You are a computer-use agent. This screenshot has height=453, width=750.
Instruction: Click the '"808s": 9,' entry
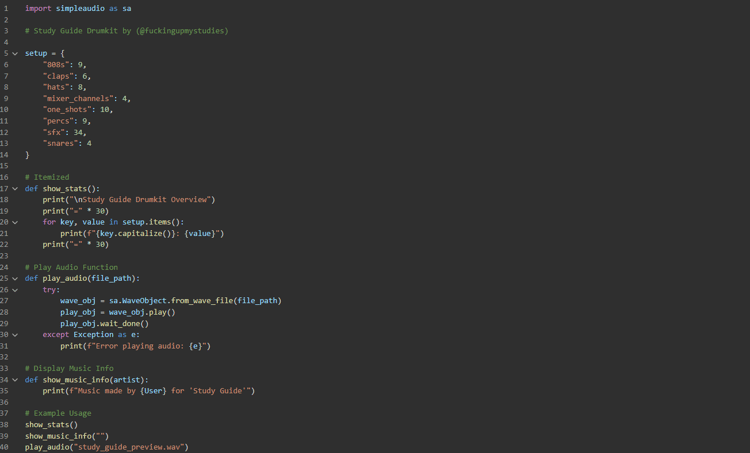click(x=65, y=65)
